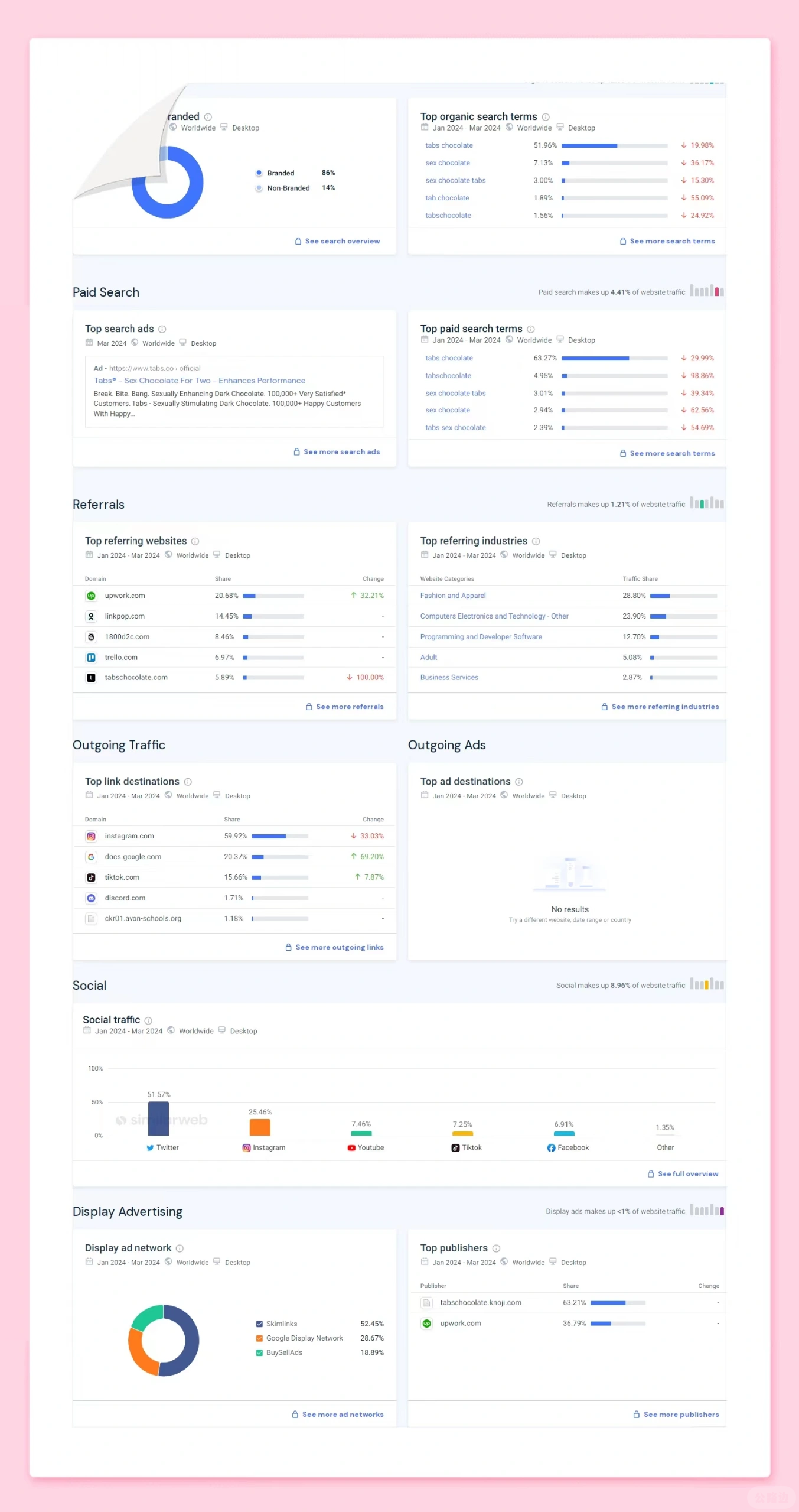This screenshot has height=1512, width=799.
Task: Click info icon beside Social traffic
Action: 148,1020
